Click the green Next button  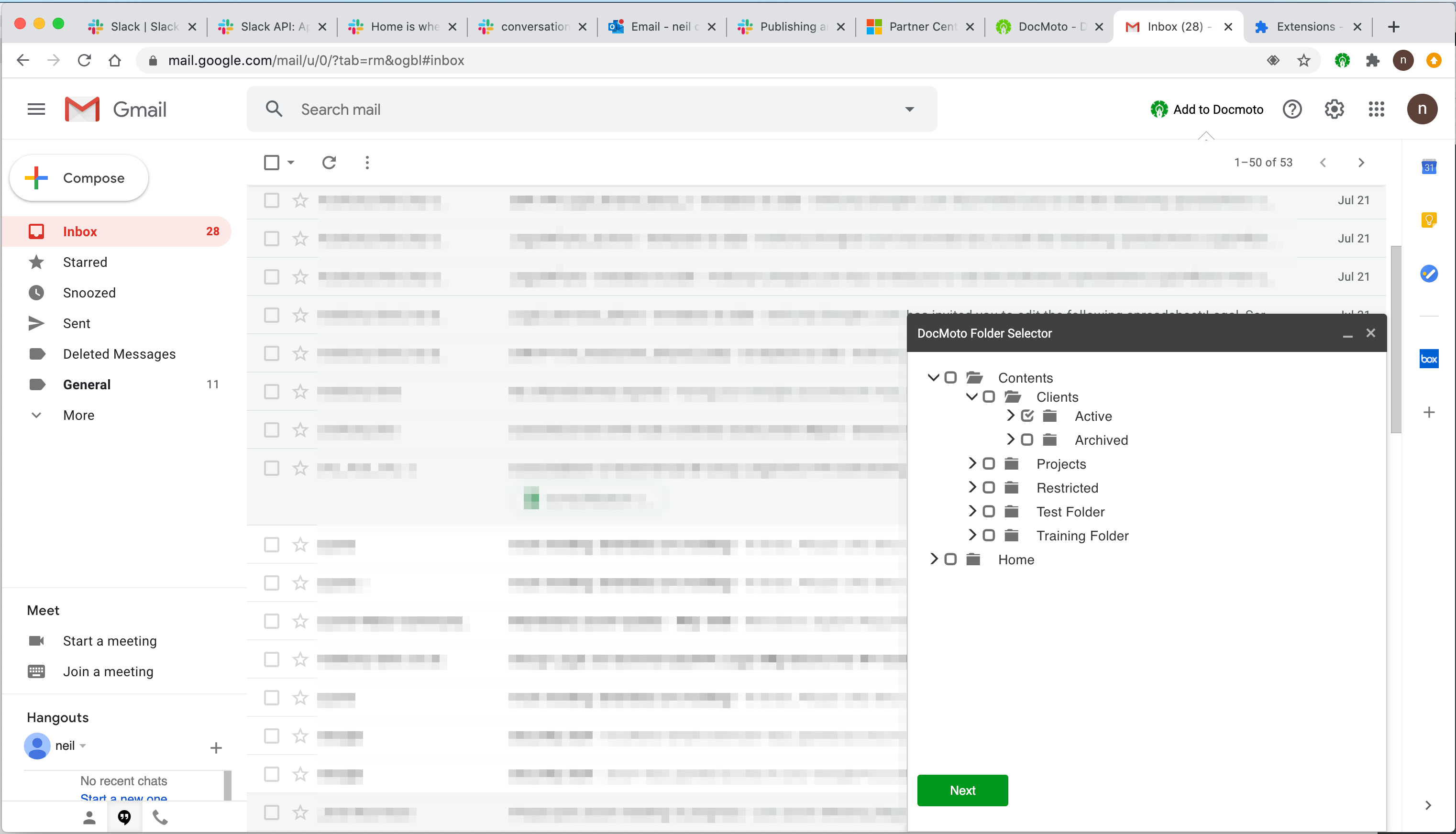(x=962, y=790)
